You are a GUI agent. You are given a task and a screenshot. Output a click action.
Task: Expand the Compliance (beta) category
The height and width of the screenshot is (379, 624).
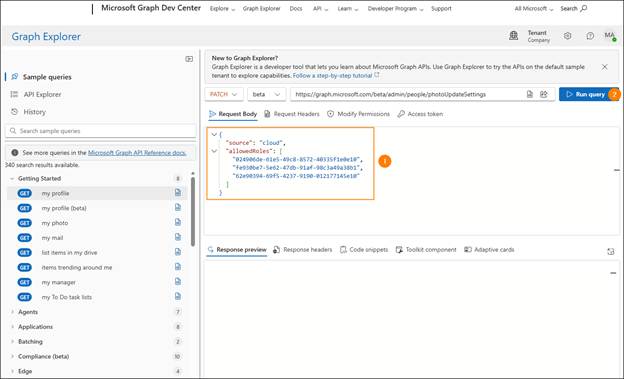pos(12,356)
